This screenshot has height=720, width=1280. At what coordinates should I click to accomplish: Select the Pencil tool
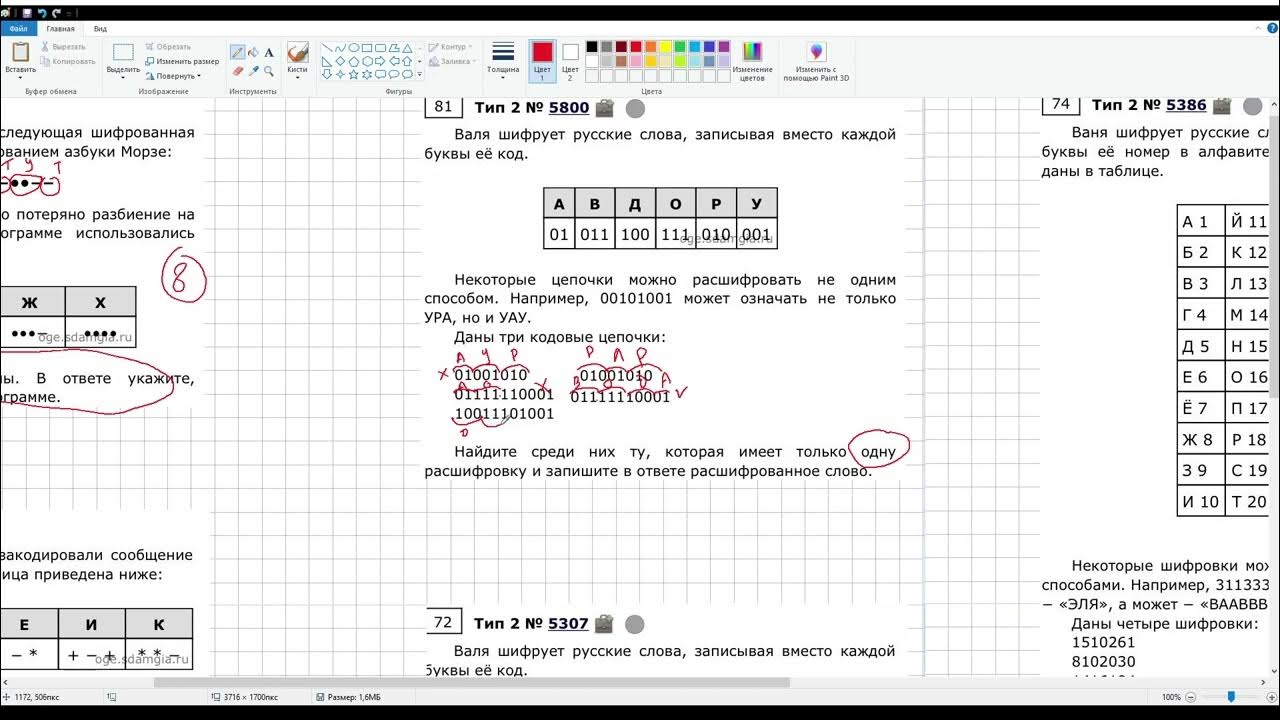point(238,52)
